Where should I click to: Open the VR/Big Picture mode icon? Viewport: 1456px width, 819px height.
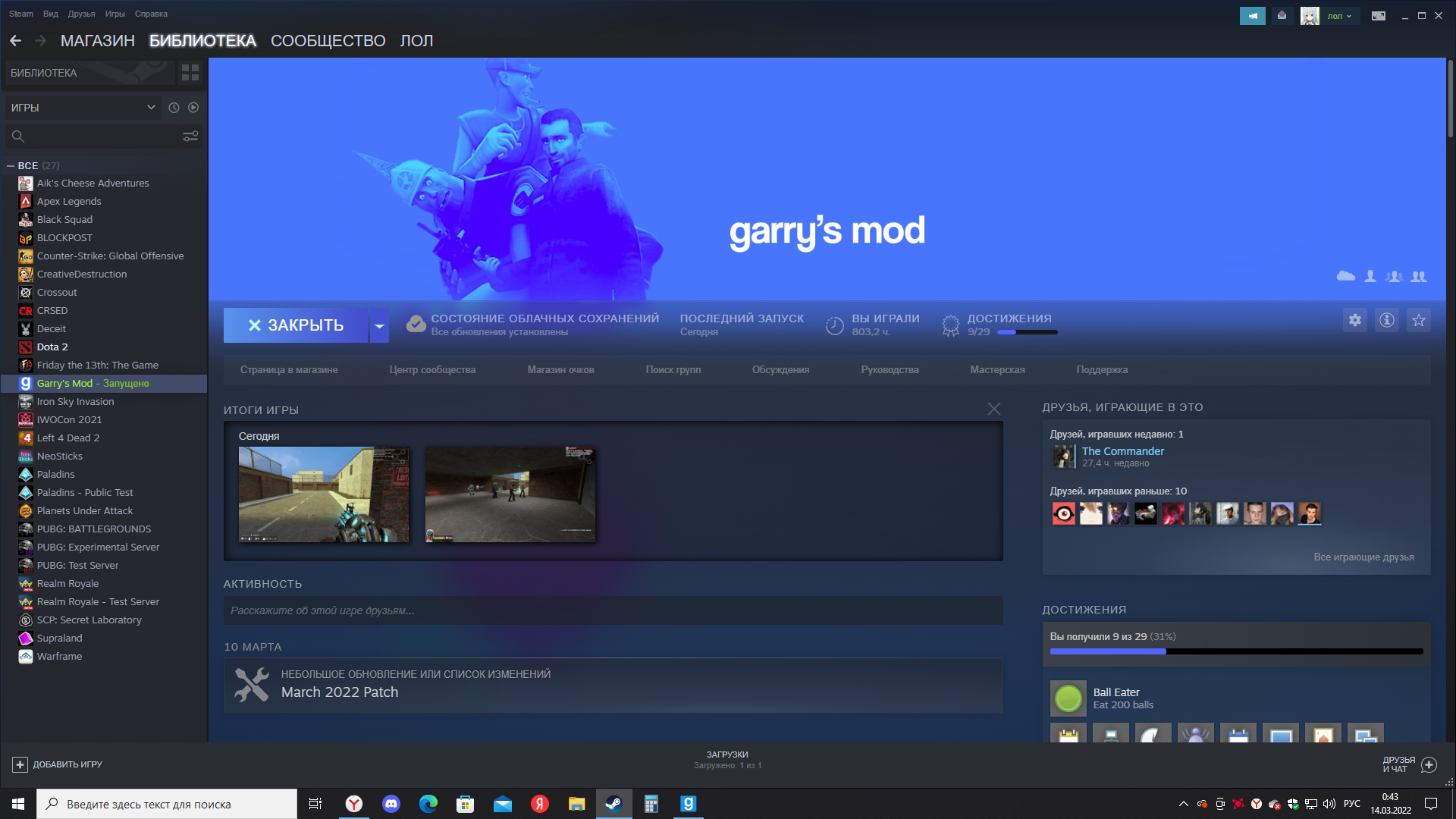point(1379,16)
